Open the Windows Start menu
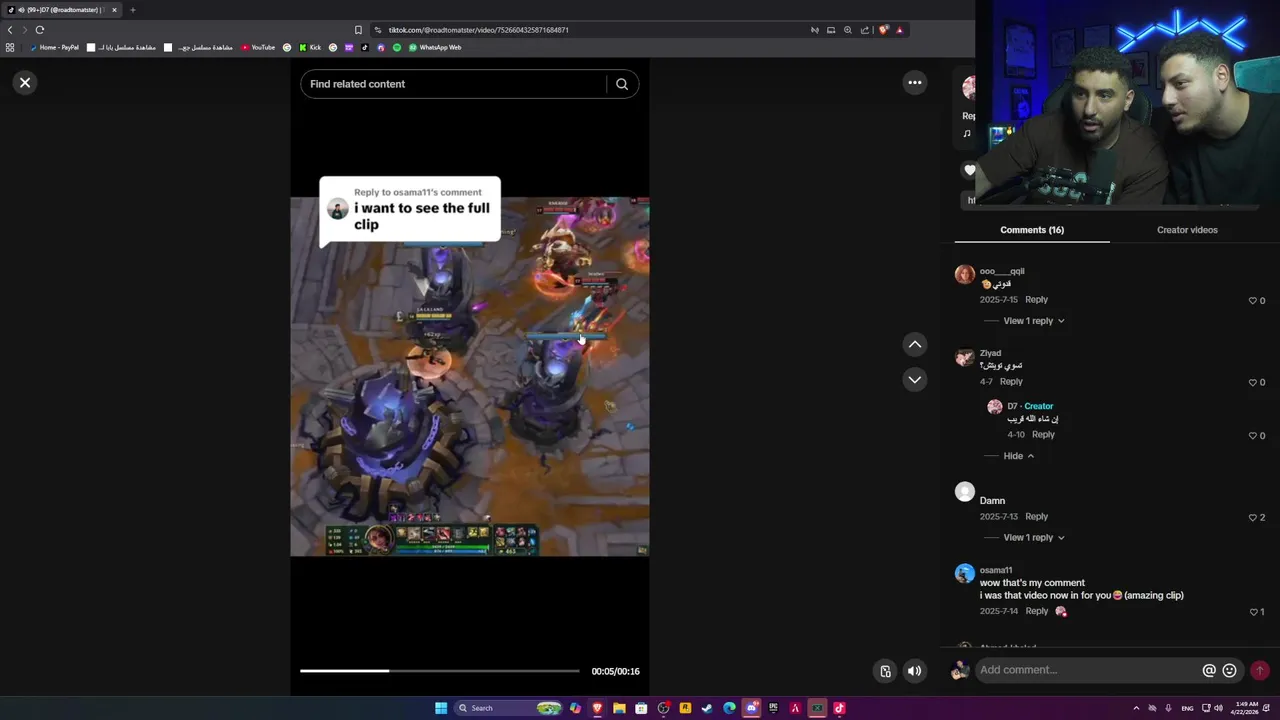The image size is (1280, 720). (440, 708)
